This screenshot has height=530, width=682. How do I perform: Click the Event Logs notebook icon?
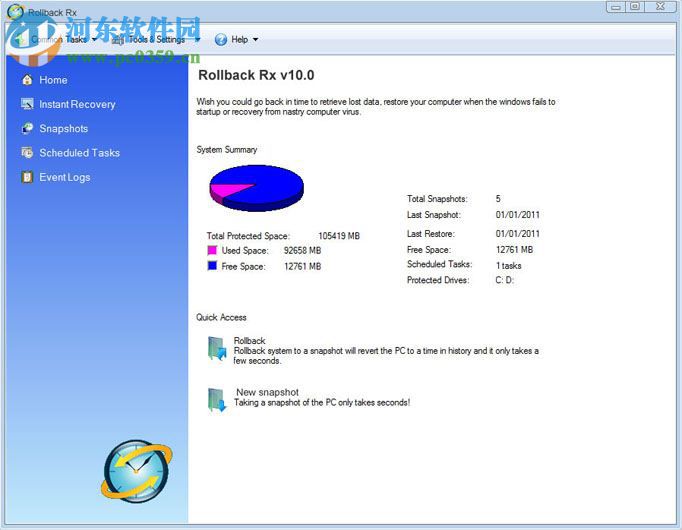27,177
